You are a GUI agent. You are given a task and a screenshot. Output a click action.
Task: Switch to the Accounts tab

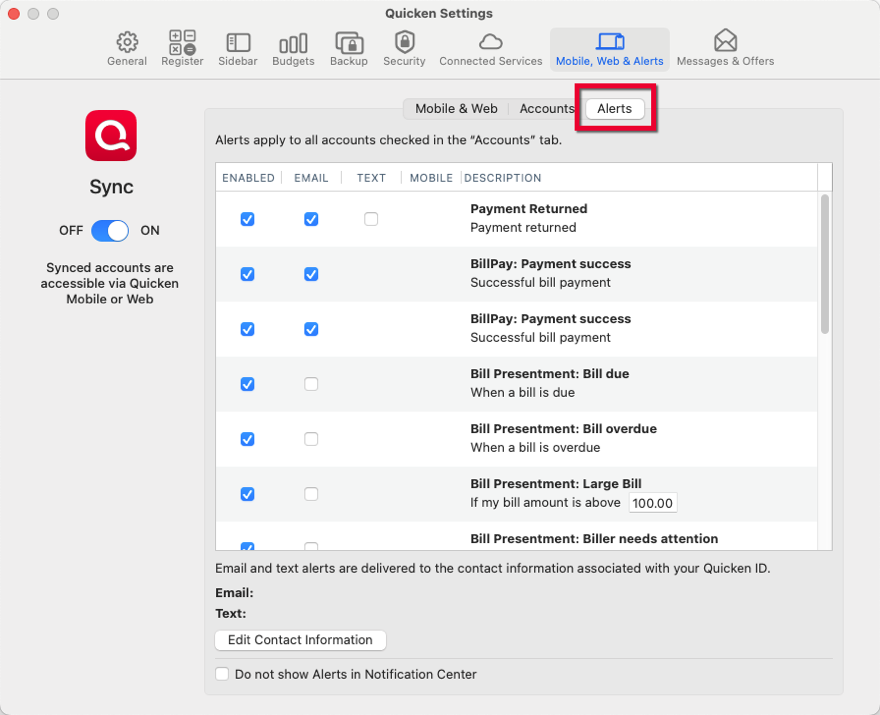[x=547, y=109]
